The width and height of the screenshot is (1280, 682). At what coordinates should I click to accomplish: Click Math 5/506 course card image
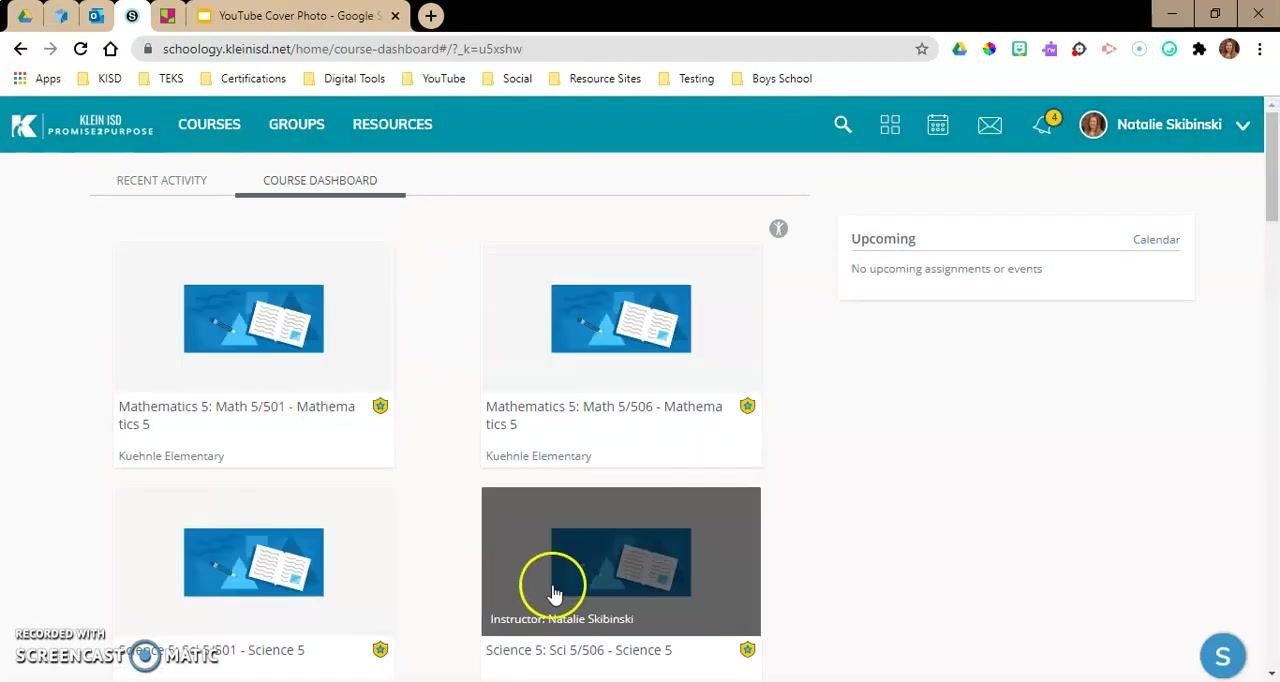621,318
